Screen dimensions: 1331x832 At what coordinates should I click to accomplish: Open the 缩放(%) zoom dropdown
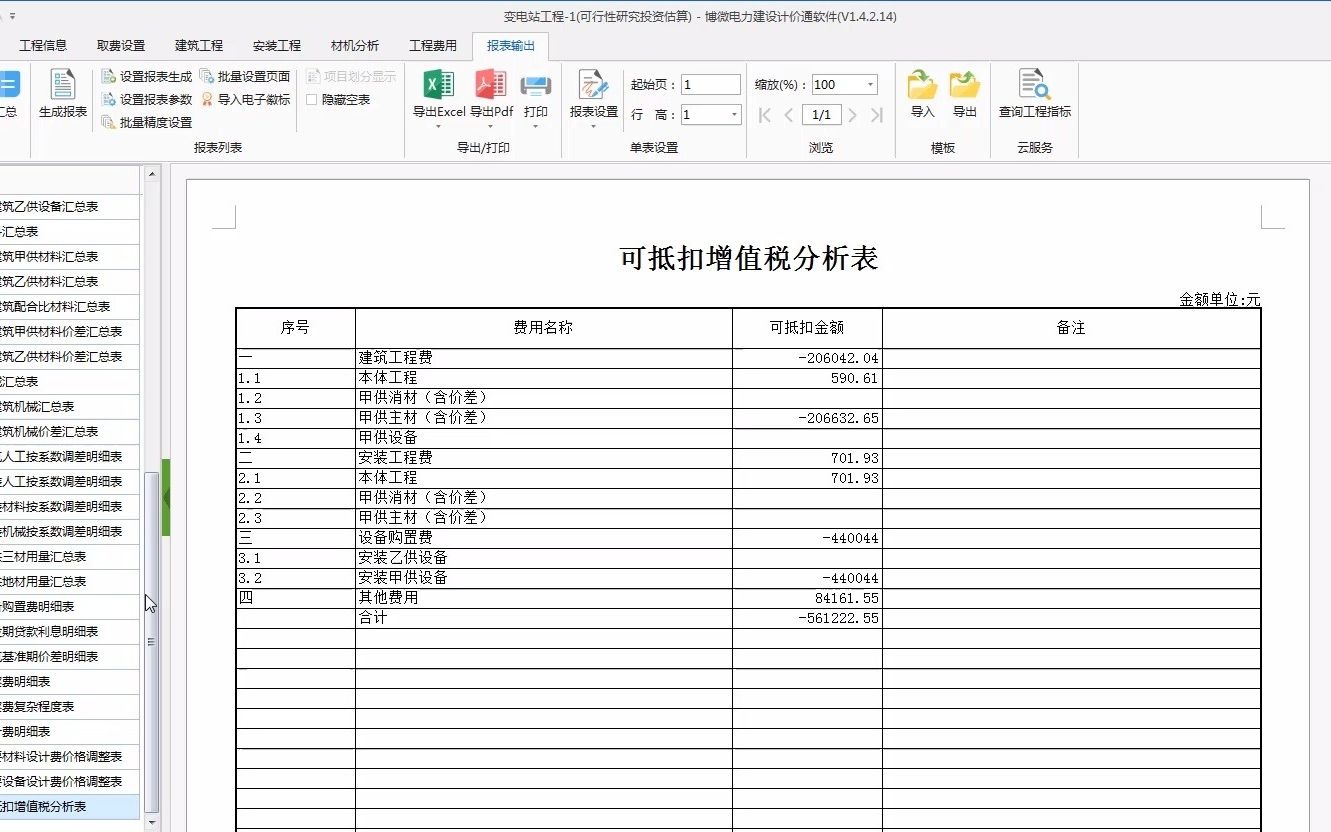click(869, 84)
